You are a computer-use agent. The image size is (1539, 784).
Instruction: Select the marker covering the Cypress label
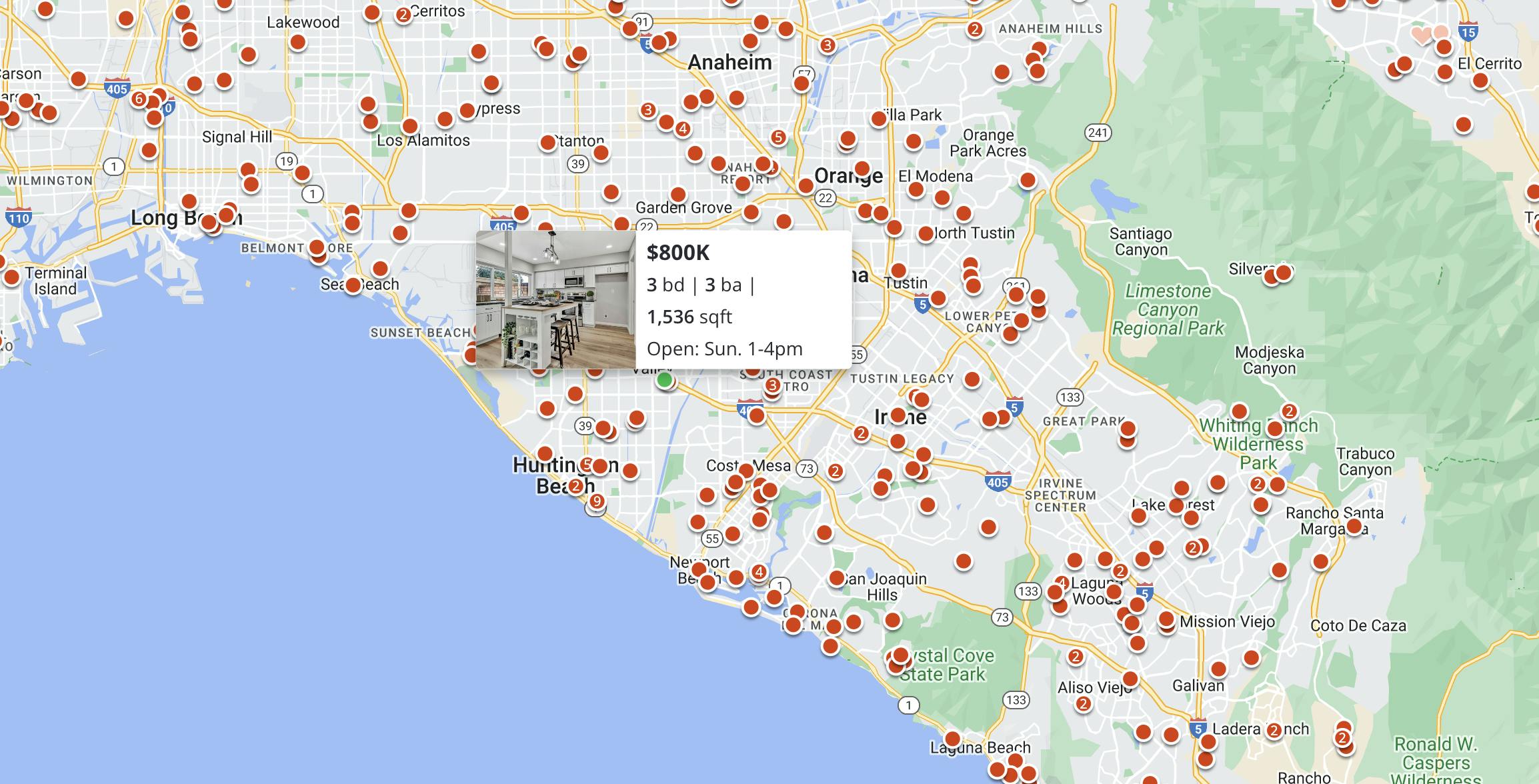[468, 110]
